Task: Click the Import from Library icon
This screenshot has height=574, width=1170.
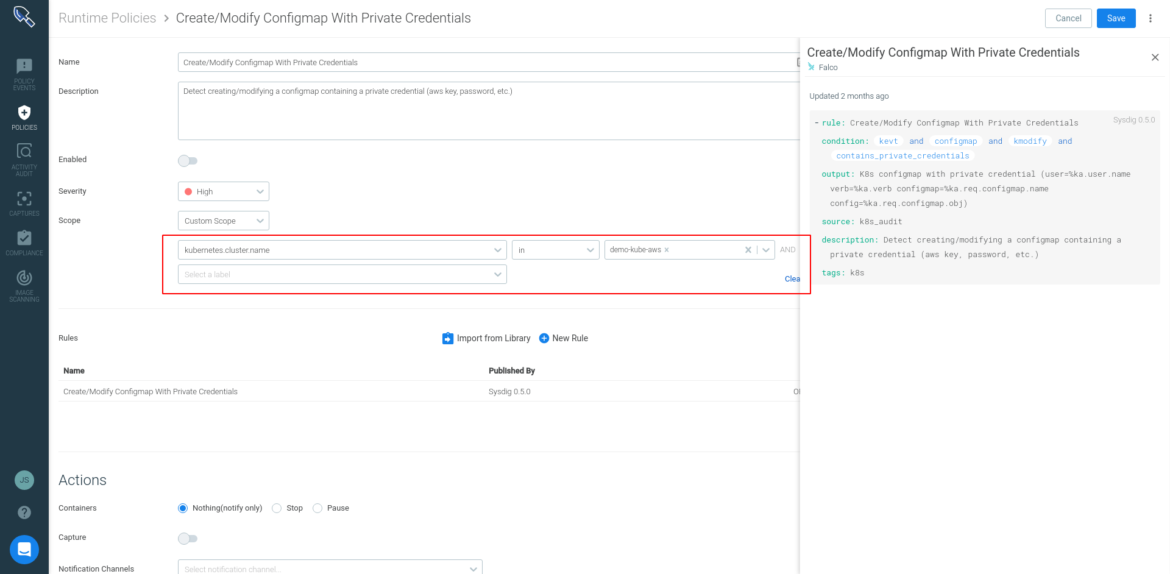Action: tap(448, 338)
